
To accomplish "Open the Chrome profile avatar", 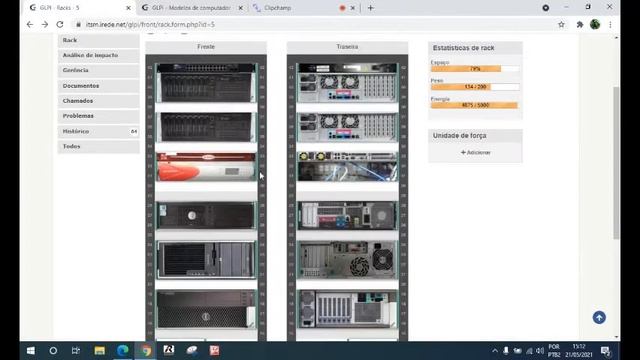I will (x=595, y=24).
